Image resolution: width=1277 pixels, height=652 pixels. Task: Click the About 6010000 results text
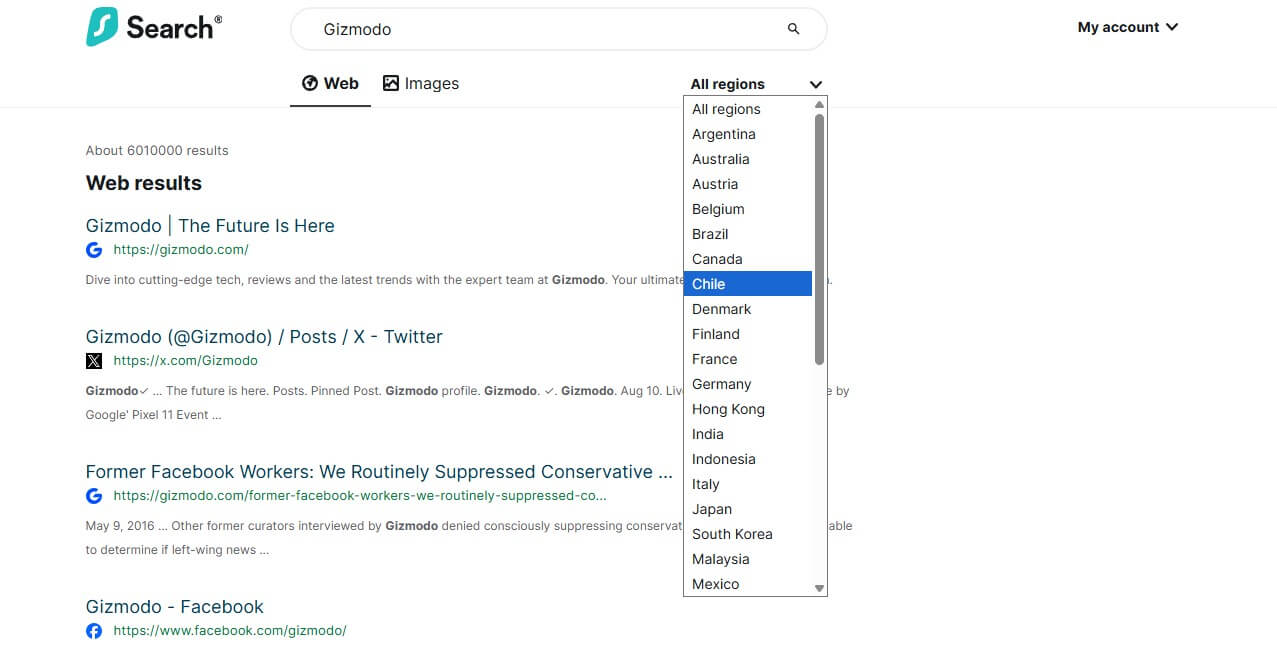(157, 151)
